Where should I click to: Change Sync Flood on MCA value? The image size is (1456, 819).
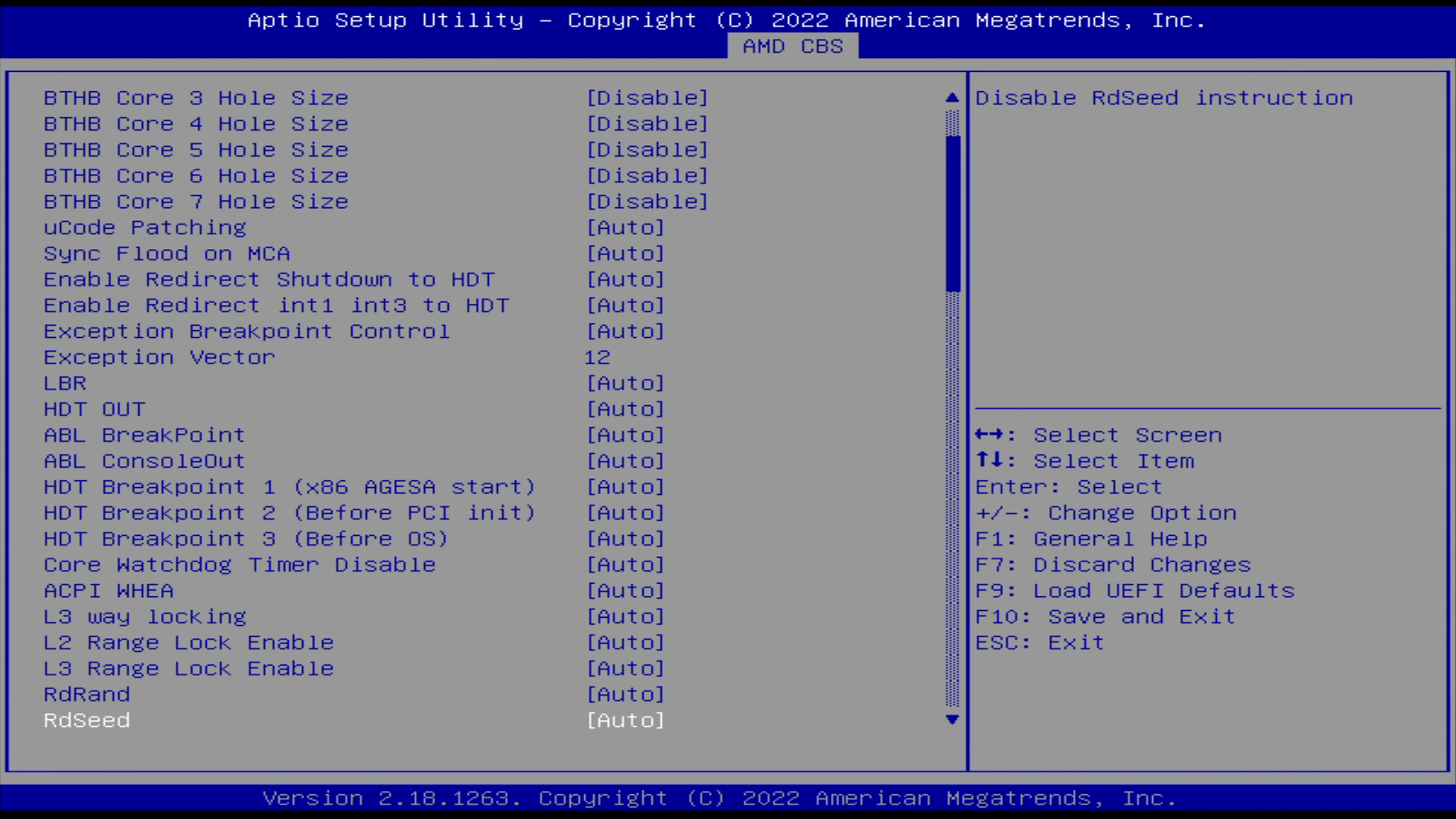coord(625,254)
